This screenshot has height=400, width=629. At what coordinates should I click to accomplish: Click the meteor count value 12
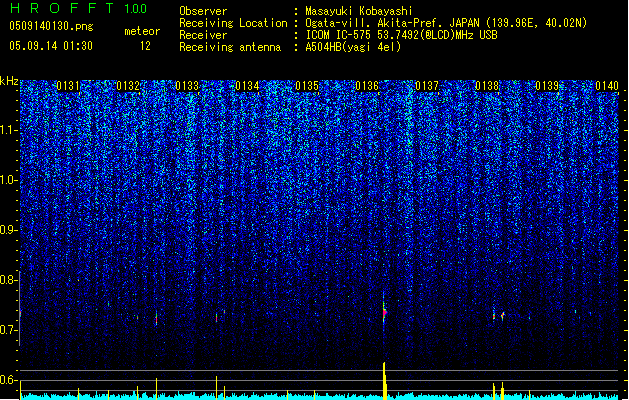click(x=145, y=46)
